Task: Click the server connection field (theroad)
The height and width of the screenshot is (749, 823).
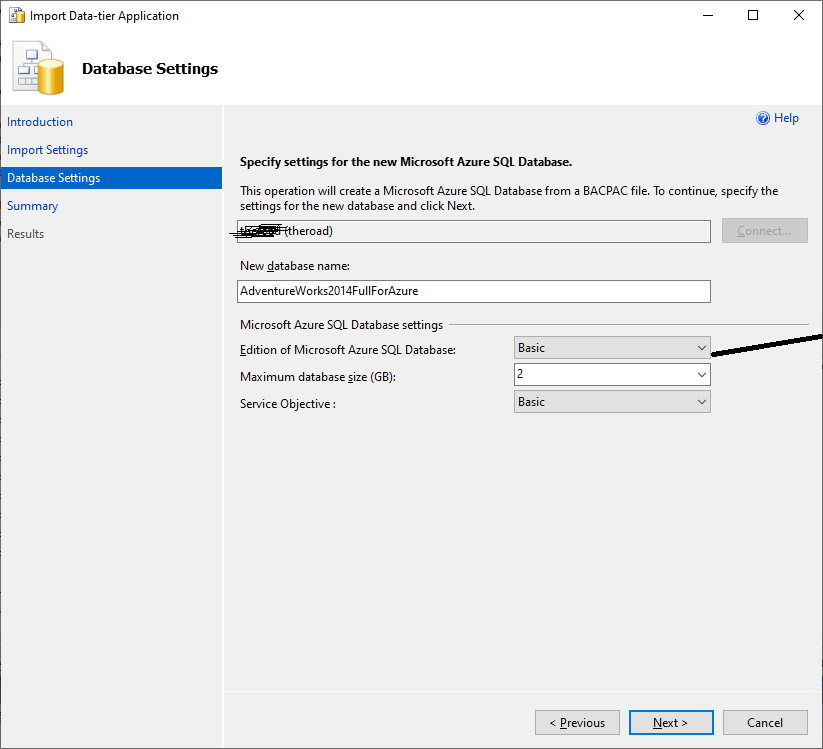Action: (474, 231)
